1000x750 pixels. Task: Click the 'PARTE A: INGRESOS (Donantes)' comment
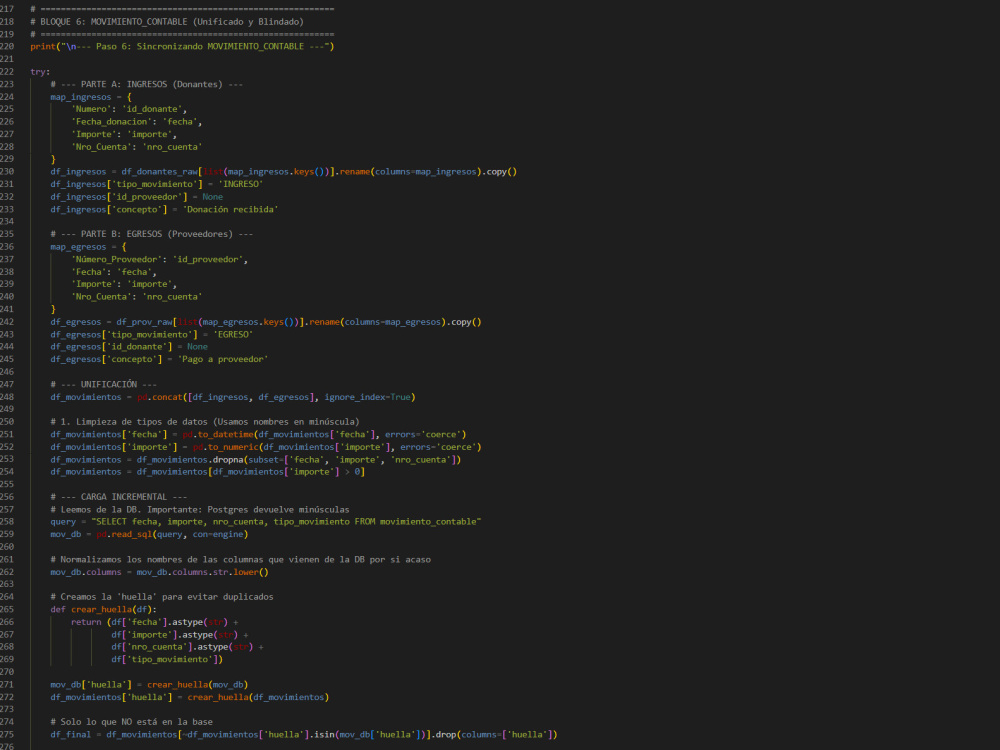coord(147,84)
